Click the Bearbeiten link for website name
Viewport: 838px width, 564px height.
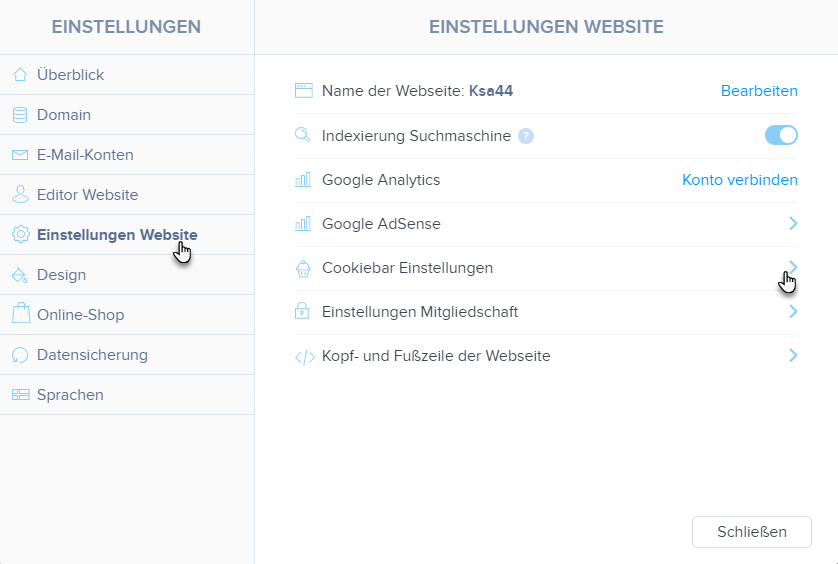point(759,91)
